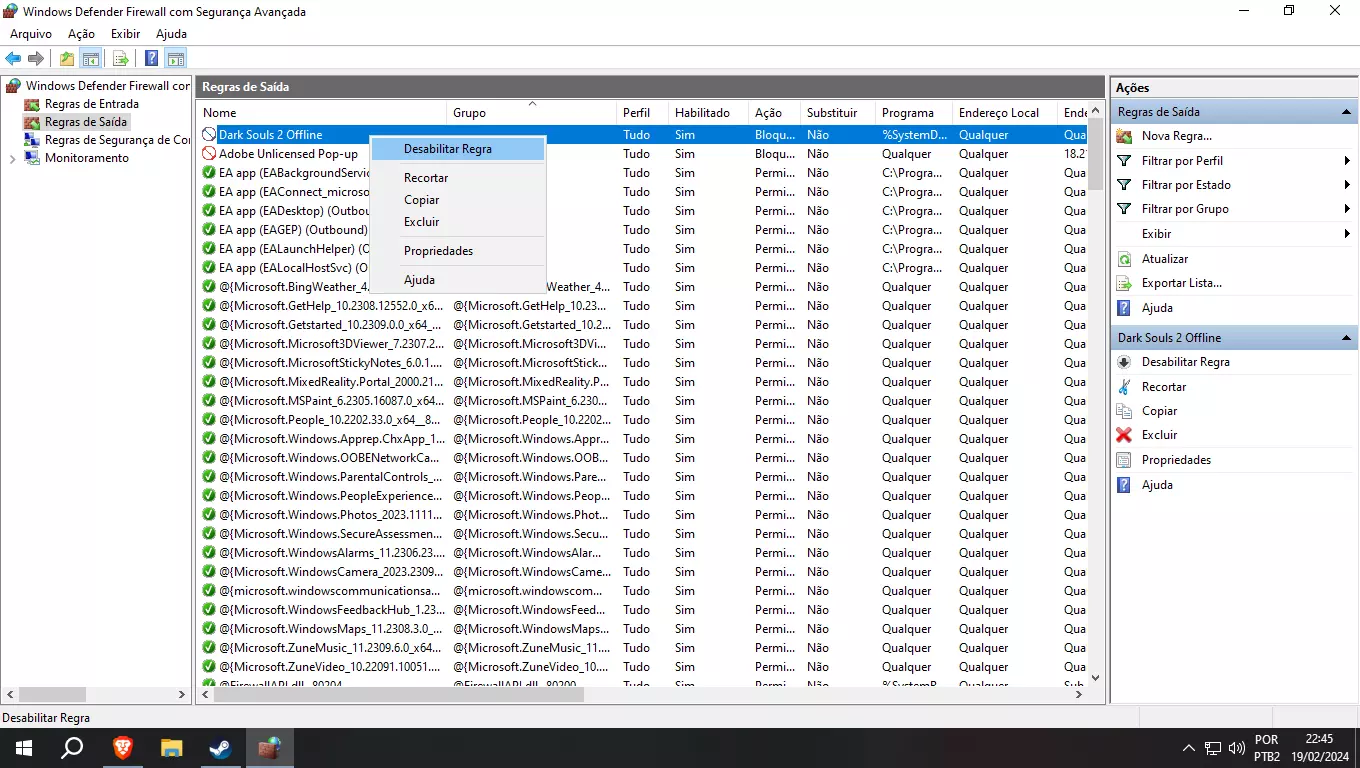This screenshot has width=1360, height=768.
Task: Open the Arquivo menu
Action: click(x=31, y=34)
